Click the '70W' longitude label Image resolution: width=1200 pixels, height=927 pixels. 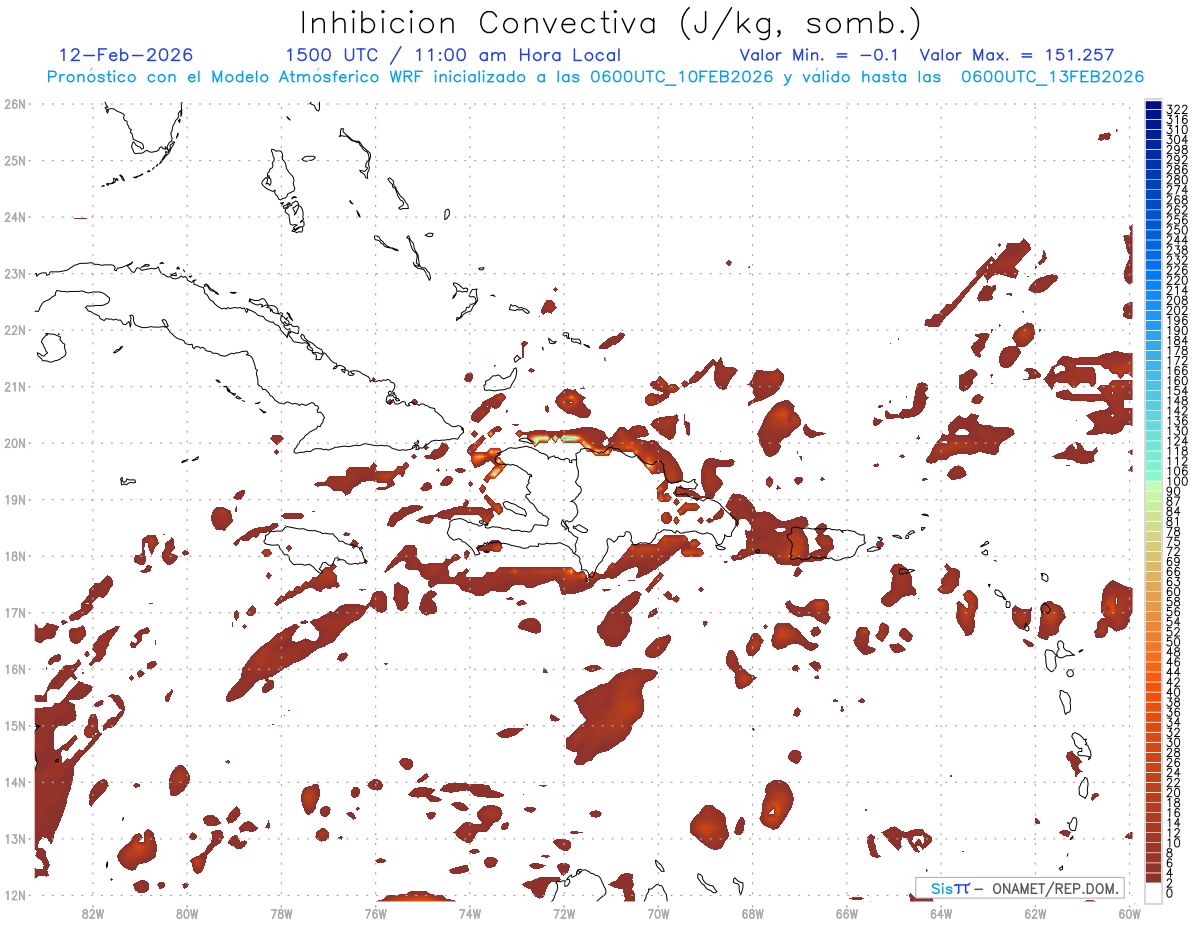point(658,913)
